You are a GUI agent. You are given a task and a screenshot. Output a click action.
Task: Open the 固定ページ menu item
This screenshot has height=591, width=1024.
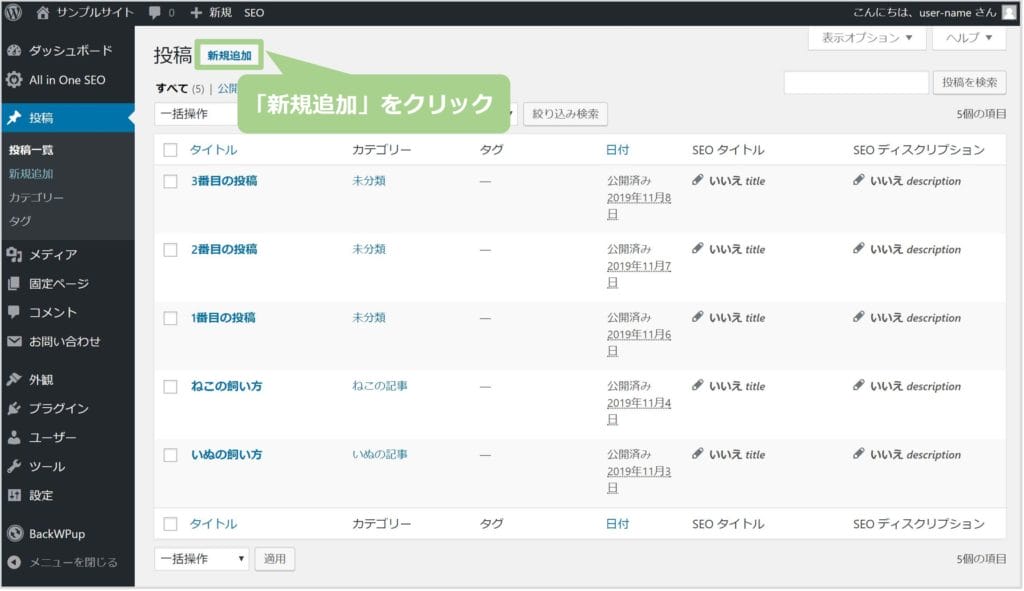(58, 284)
